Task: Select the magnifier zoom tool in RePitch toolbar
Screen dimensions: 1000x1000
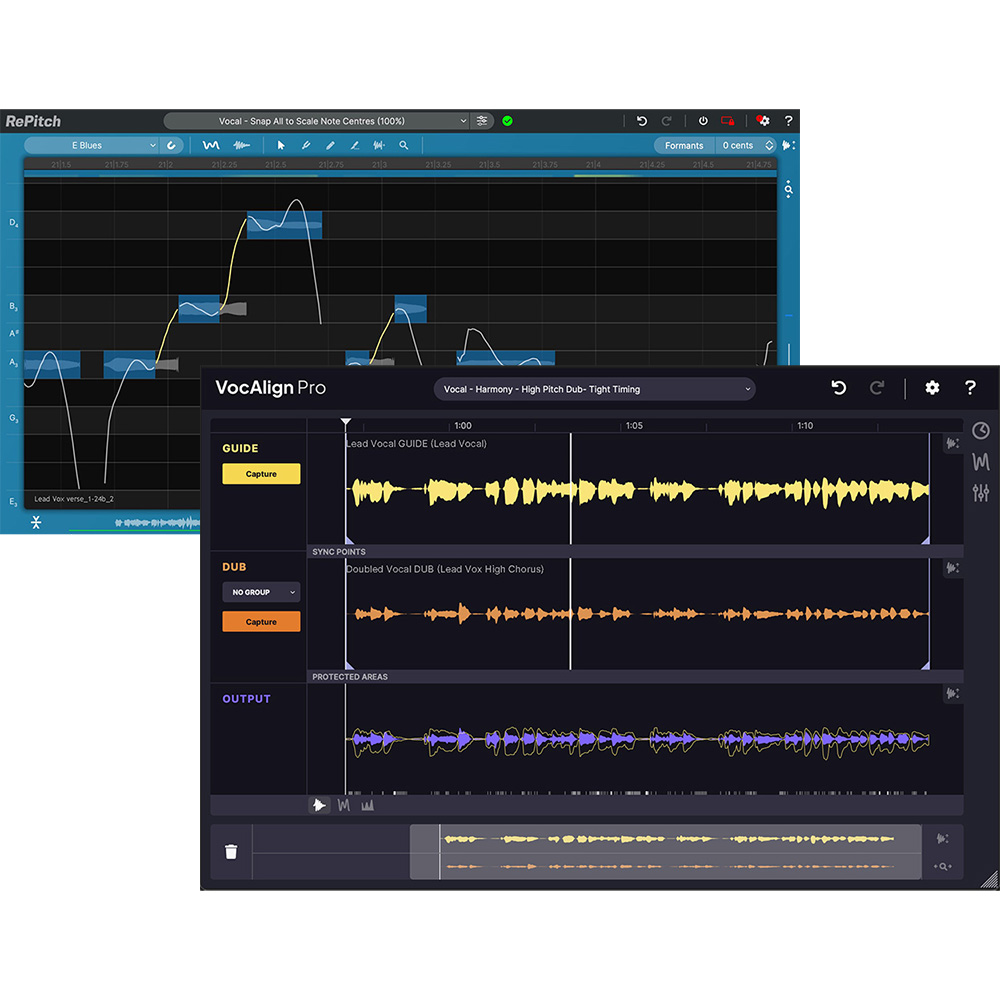Action: pos(404,145)
